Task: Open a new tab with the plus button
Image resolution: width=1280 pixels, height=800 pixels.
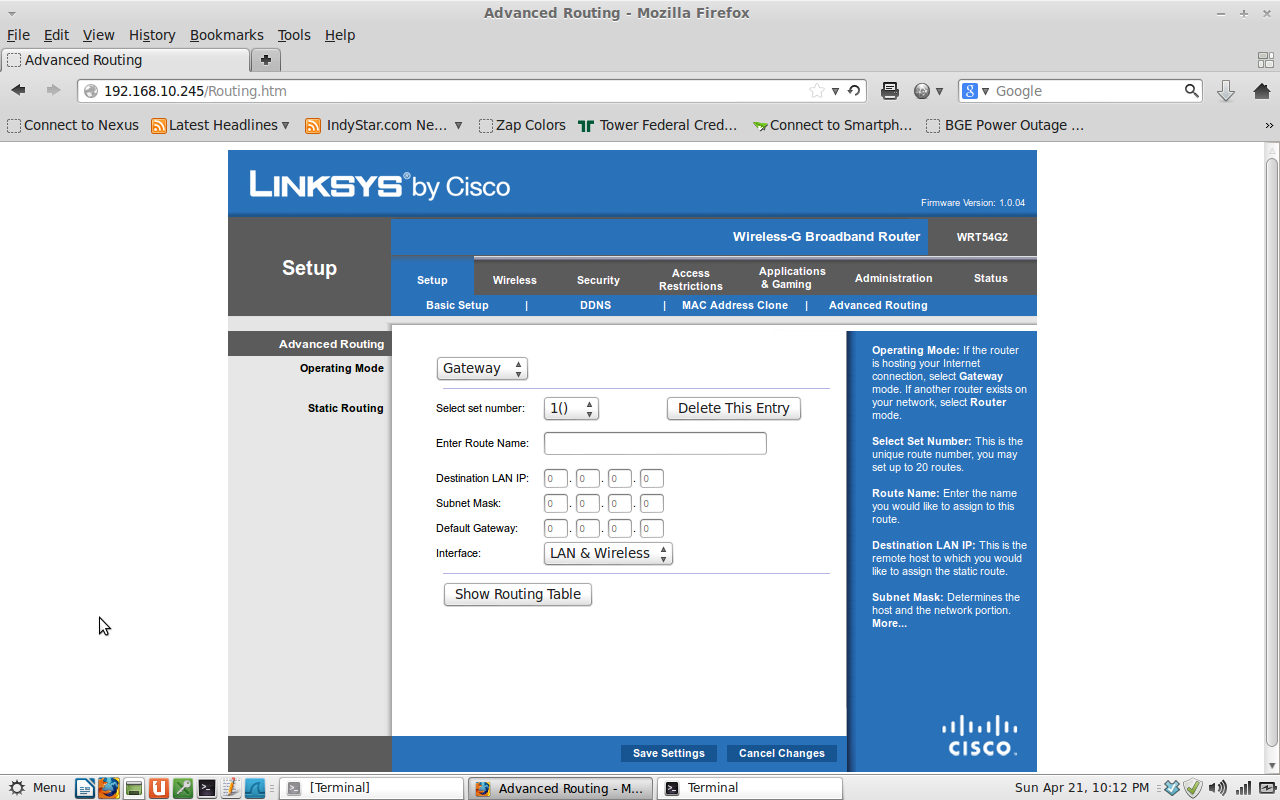Action: (265, 60)
